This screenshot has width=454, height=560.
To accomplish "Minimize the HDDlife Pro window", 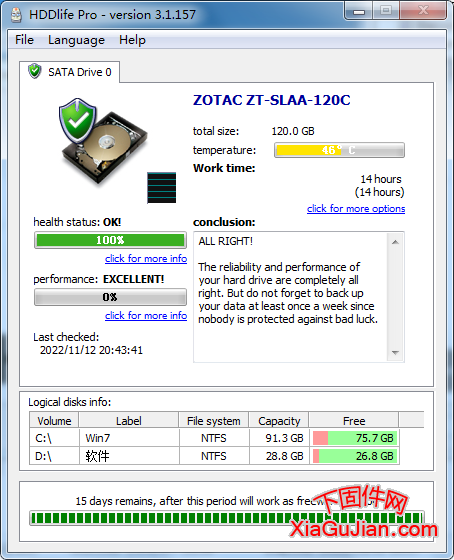I will click(359, 11).
